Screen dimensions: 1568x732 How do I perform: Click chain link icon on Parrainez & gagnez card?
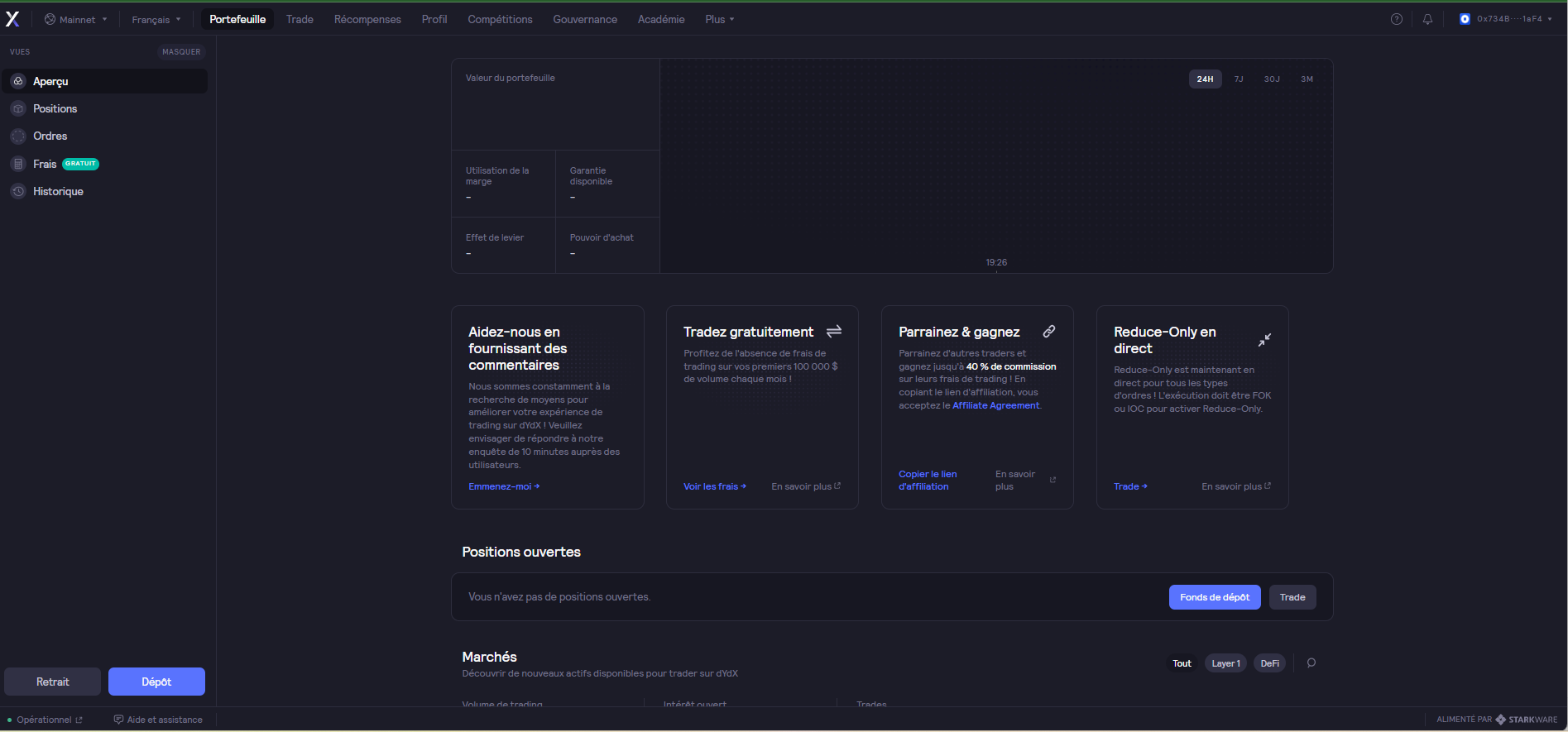tap(1049, 331)
